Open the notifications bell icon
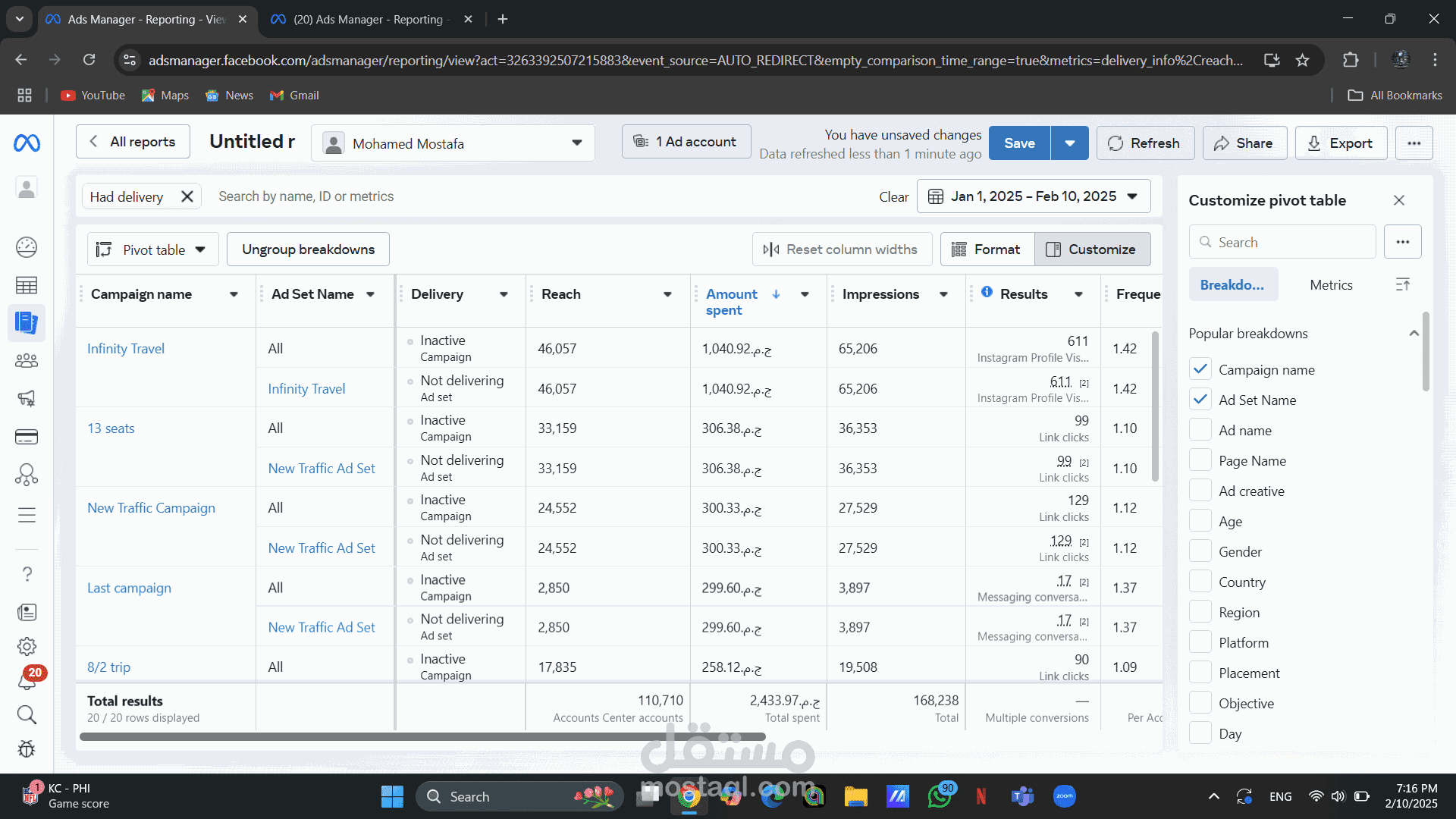Image resolution: width=1456 pixels, height=819 pixels. point(27,680)
